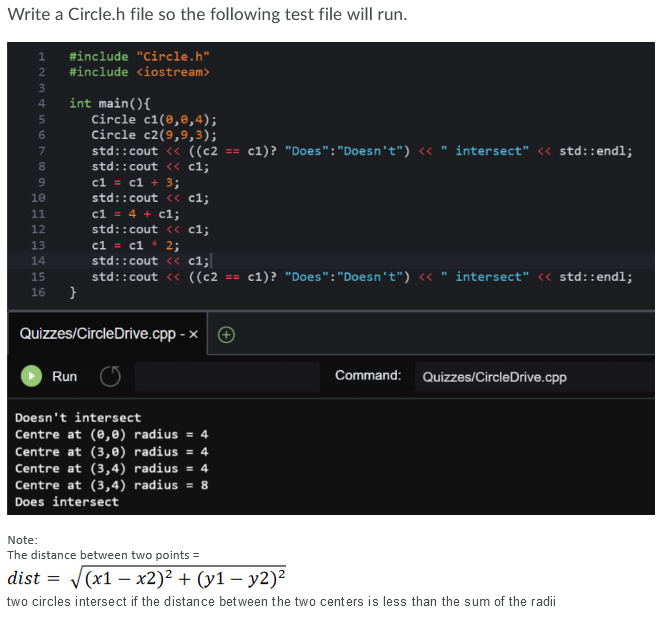Screen dimensions: 670x626
Task: Click the 'c1 = c1 + 3;' code line
Action: 135,182
